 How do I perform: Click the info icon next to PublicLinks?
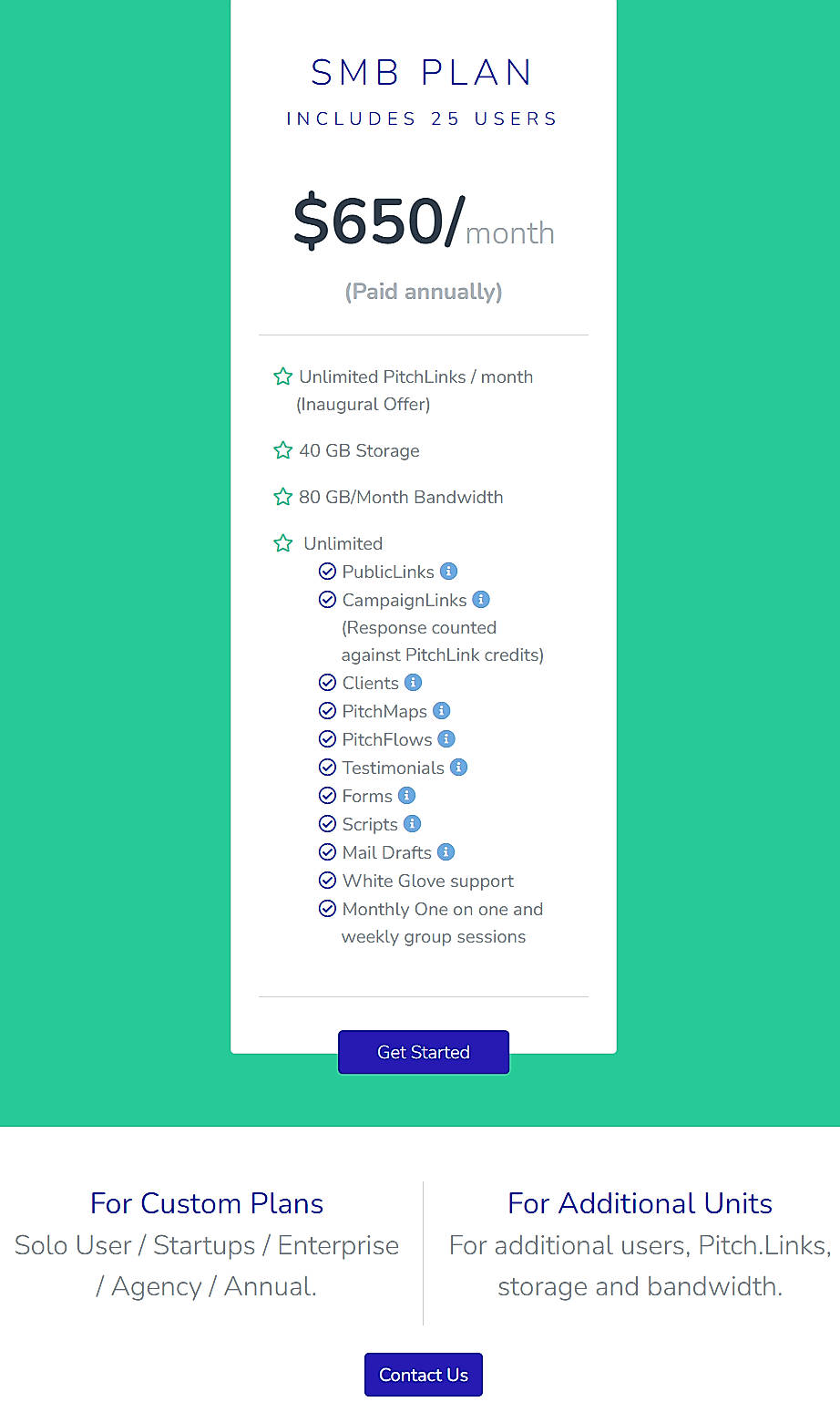click(x=448, y=572)
